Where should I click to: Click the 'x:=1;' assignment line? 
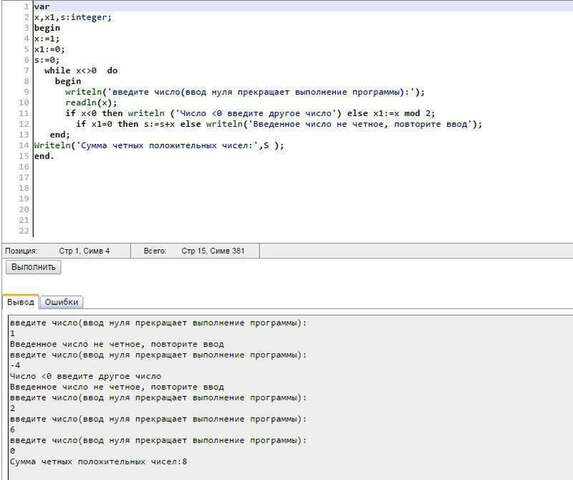point(47,38)
